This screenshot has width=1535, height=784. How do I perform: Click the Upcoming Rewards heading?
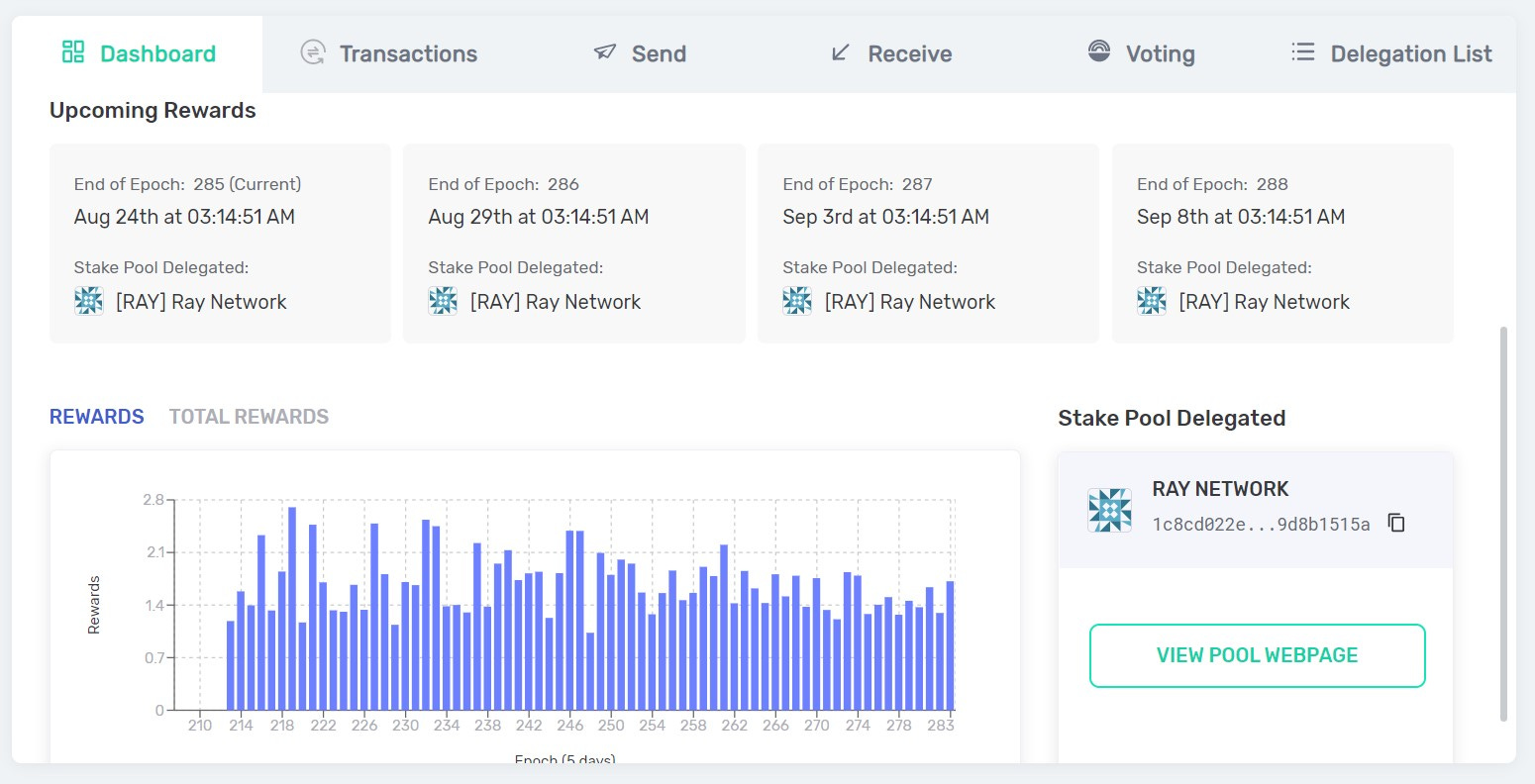point(153,111)
